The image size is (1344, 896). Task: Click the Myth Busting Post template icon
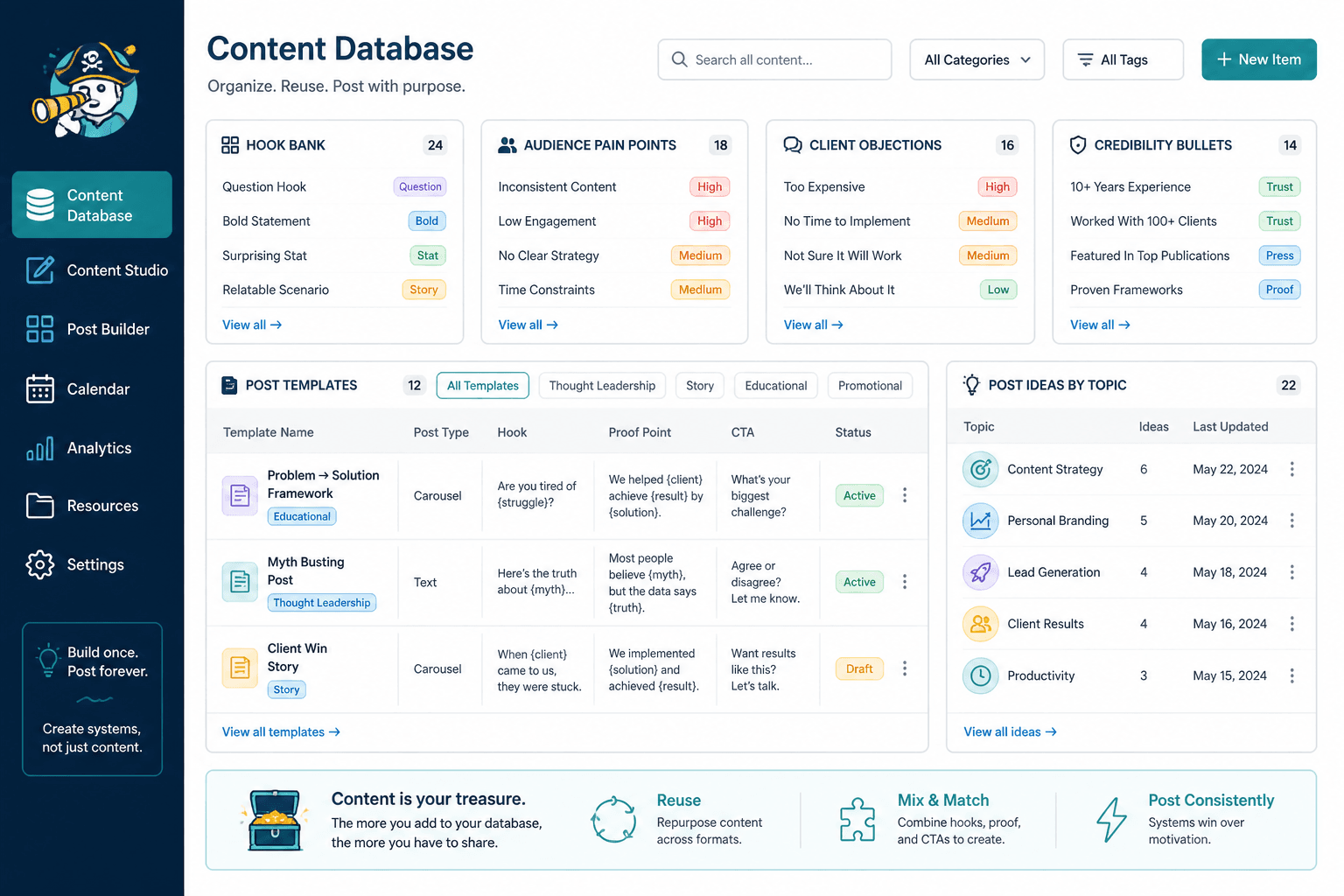pyautogui.click(x=240, y=582)
